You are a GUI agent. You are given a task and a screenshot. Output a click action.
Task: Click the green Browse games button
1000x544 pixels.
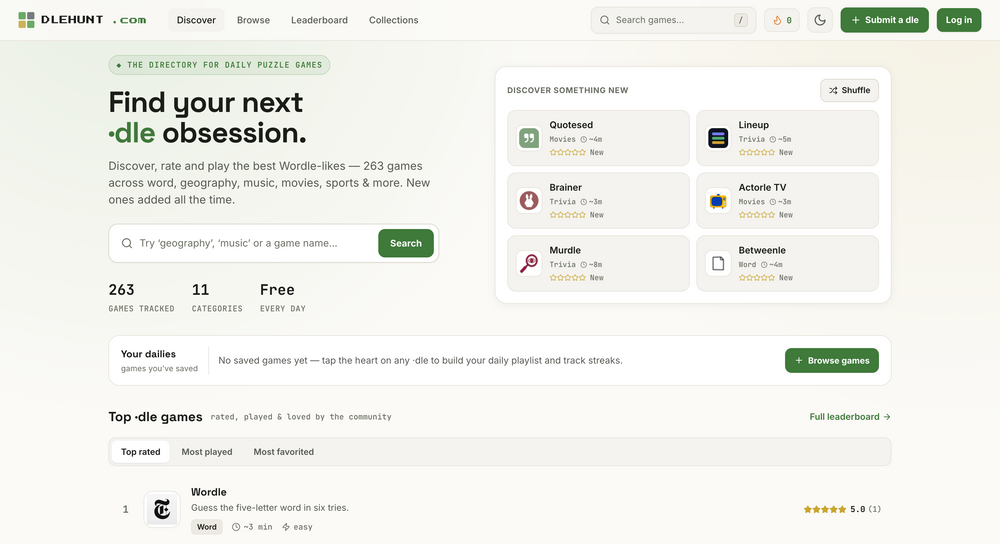click(832, 360)
